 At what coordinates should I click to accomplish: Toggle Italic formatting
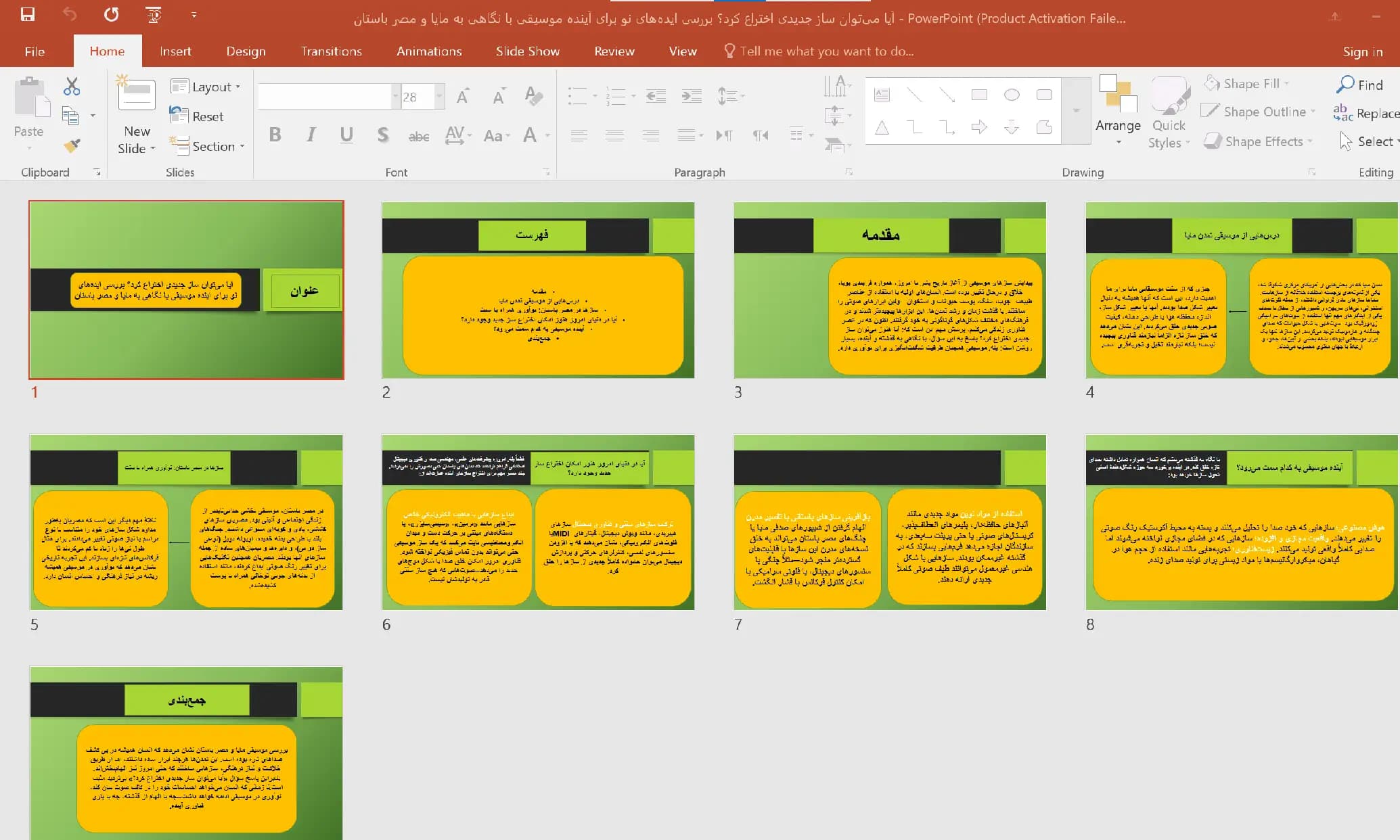311,135
